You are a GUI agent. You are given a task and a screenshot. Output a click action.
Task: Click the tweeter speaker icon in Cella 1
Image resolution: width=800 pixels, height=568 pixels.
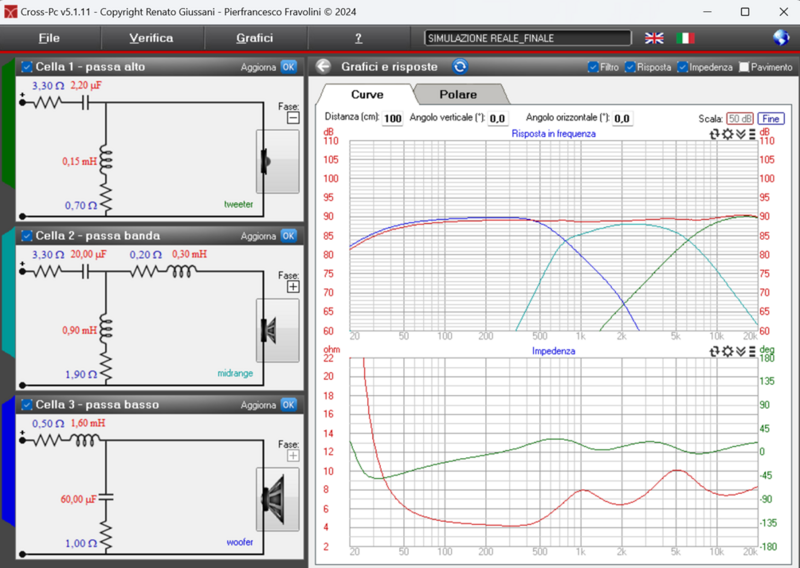point(277,162)
